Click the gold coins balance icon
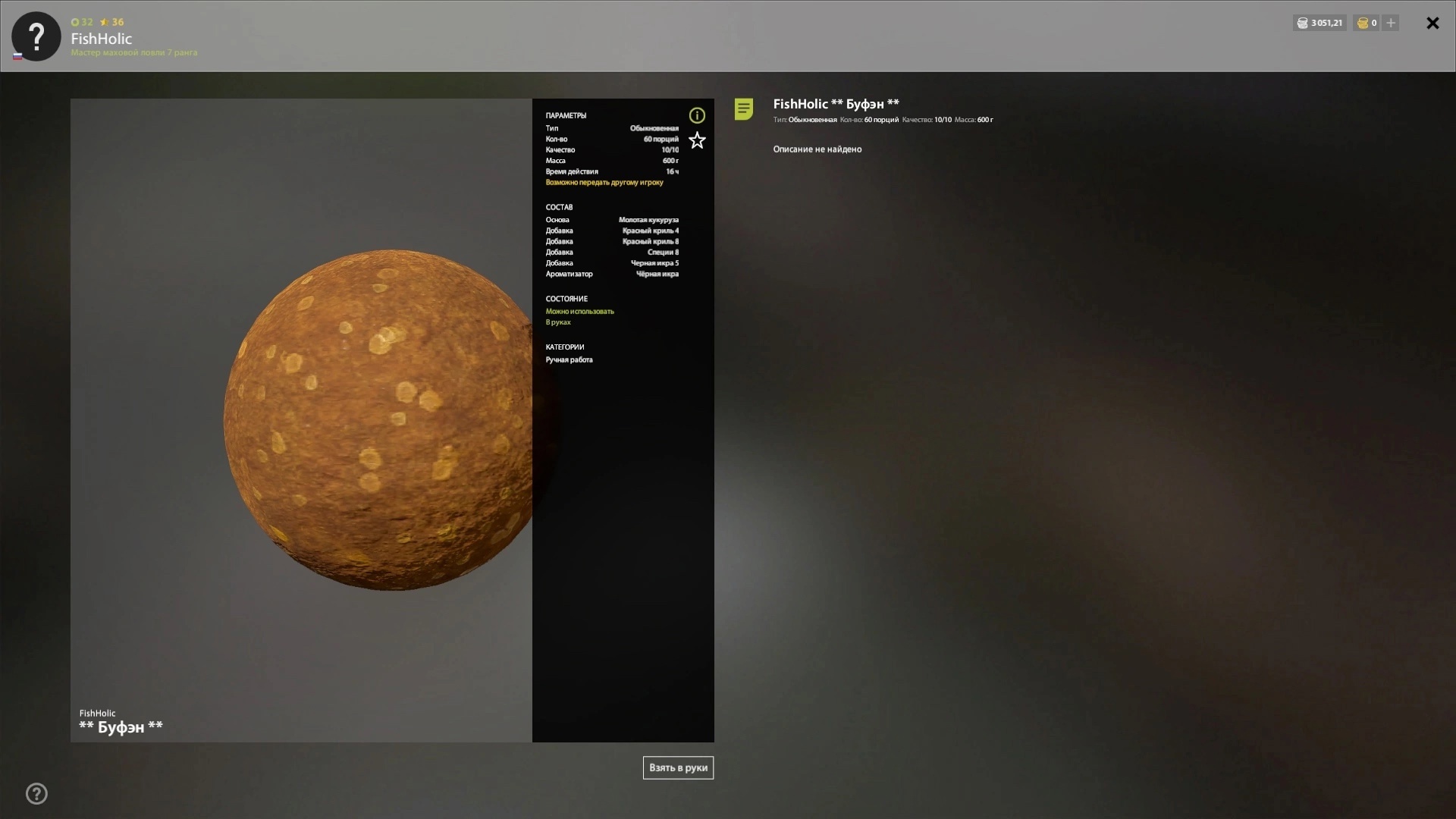 pyautogui.click(x=1363, y=23)
